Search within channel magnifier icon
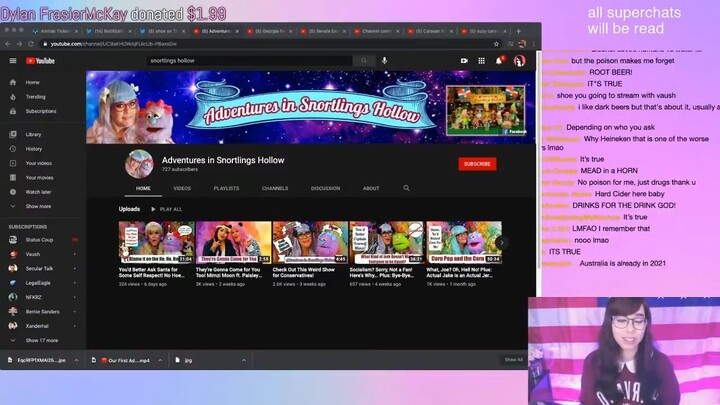 click(406, 188)
